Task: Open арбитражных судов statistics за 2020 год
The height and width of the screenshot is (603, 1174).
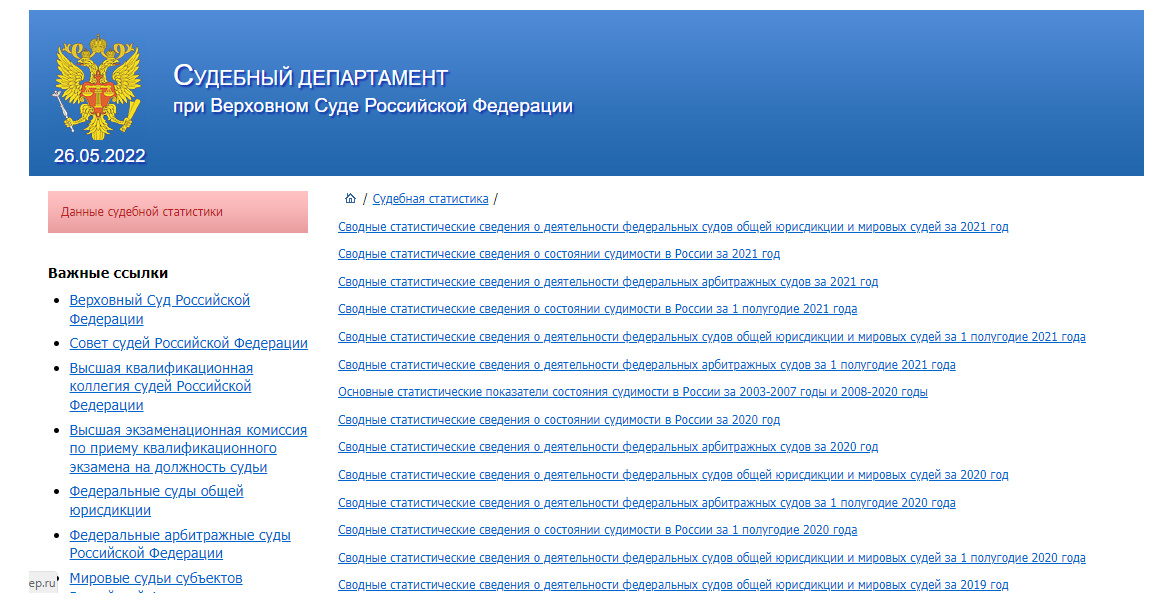Action: click(x=607, y=447)
